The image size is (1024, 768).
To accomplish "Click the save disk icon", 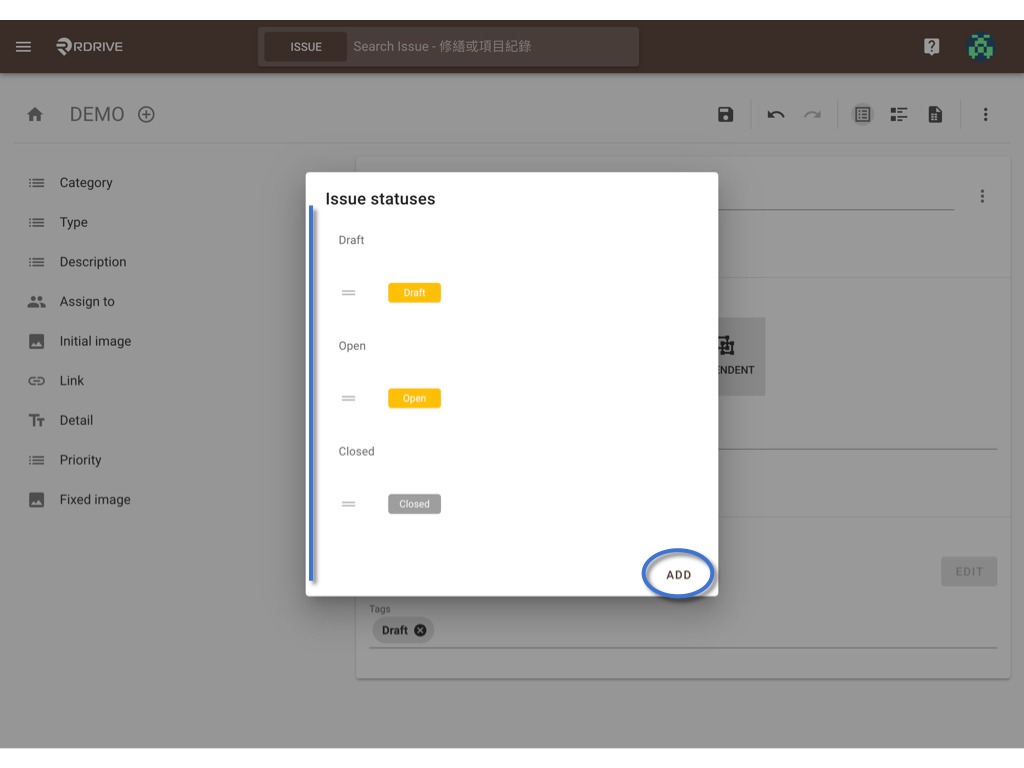I will point(726,115).
